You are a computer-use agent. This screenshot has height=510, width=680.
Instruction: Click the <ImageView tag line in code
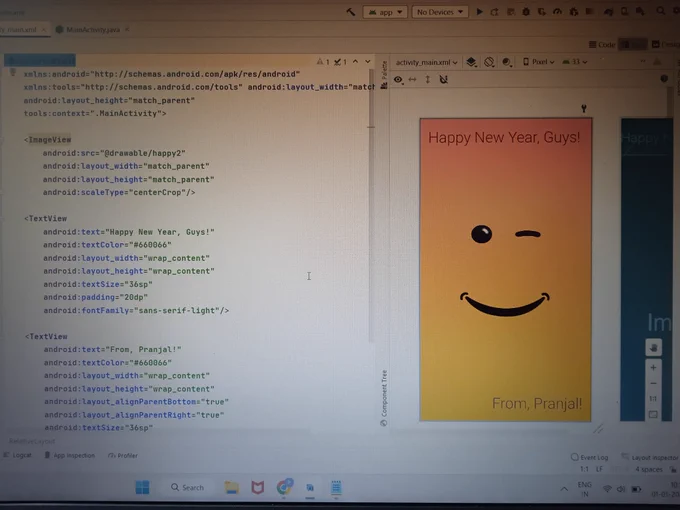[x=47, y=140]
